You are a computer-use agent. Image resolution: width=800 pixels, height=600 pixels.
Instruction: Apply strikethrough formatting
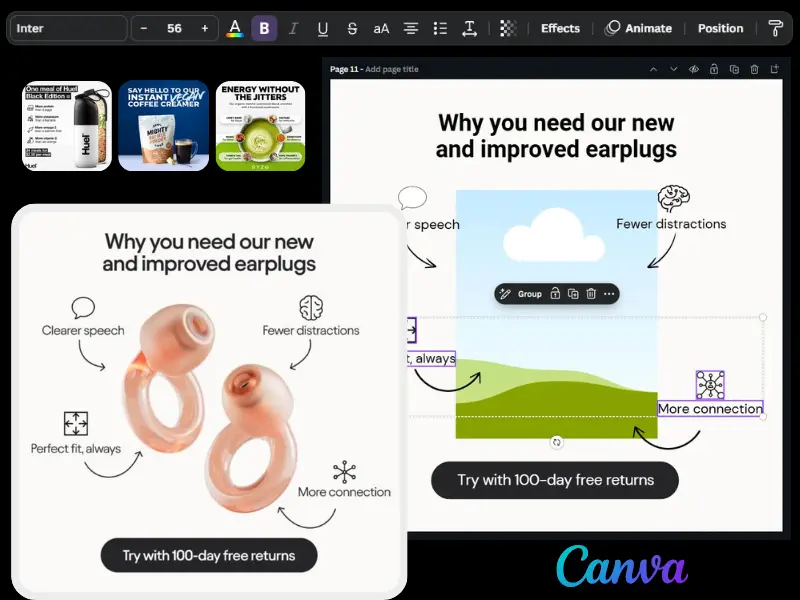tap(350, 28)
